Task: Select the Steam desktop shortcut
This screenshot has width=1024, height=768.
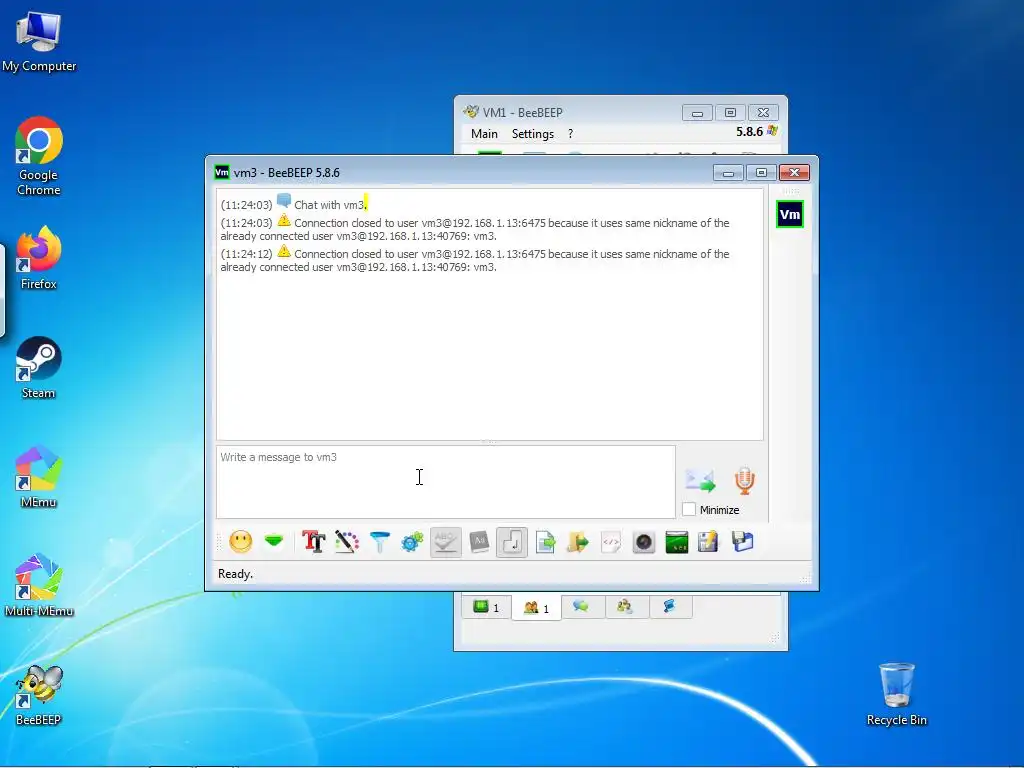Action: [39, 367]
